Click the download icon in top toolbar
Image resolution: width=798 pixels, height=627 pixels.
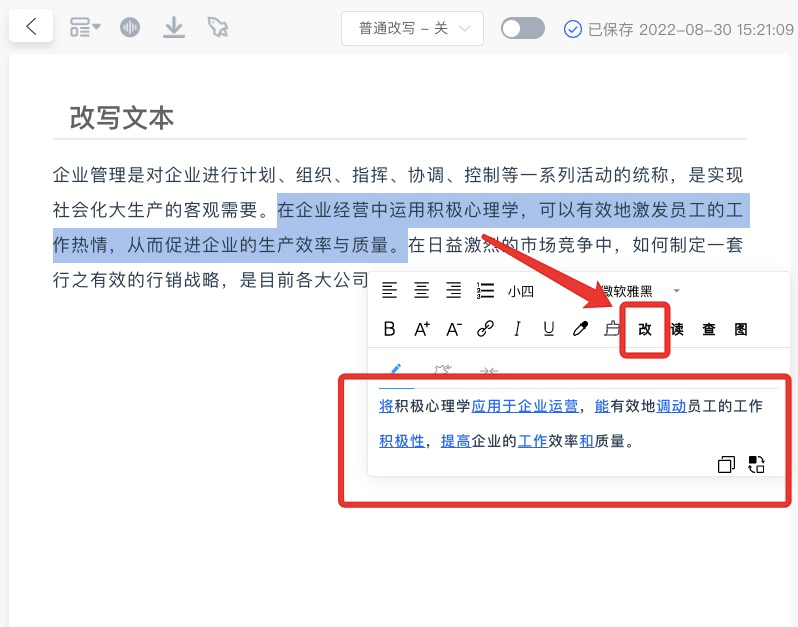click(x=174, y=27)
